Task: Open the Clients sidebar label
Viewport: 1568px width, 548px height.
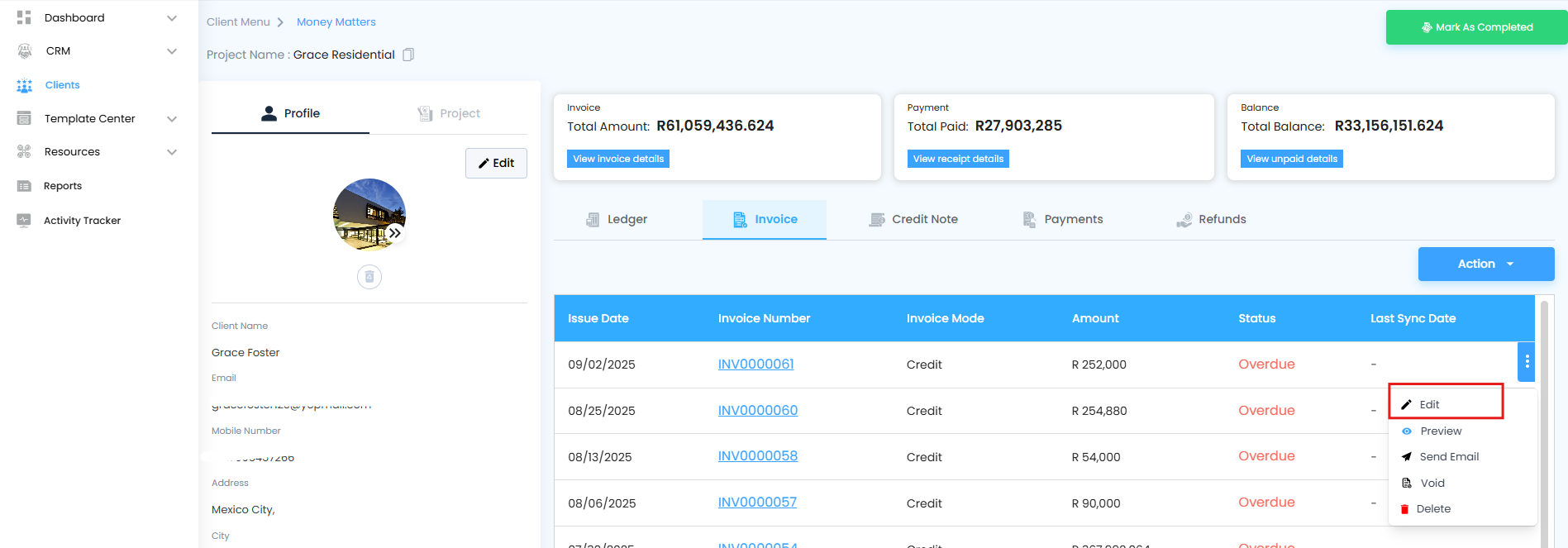Action: [x=63, y=85]
